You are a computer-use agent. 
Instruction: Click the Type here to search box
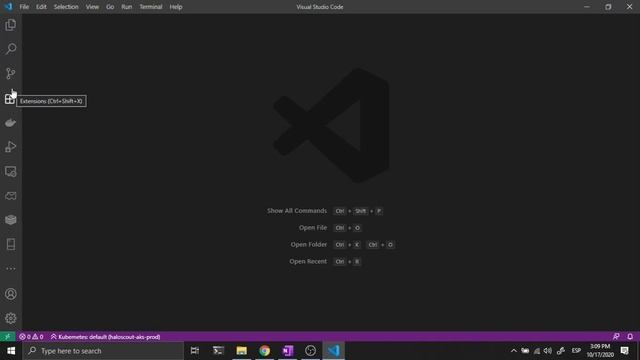click(103, 351)
